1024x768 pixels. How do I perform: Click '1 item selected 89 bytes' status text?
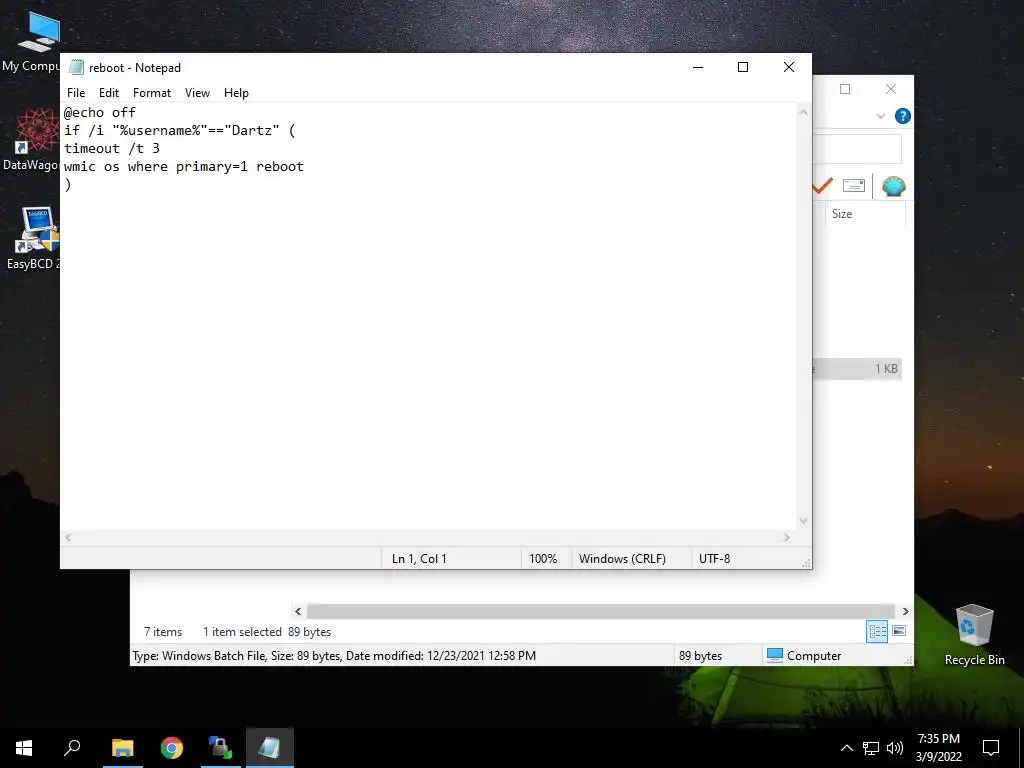coord(266,632)
